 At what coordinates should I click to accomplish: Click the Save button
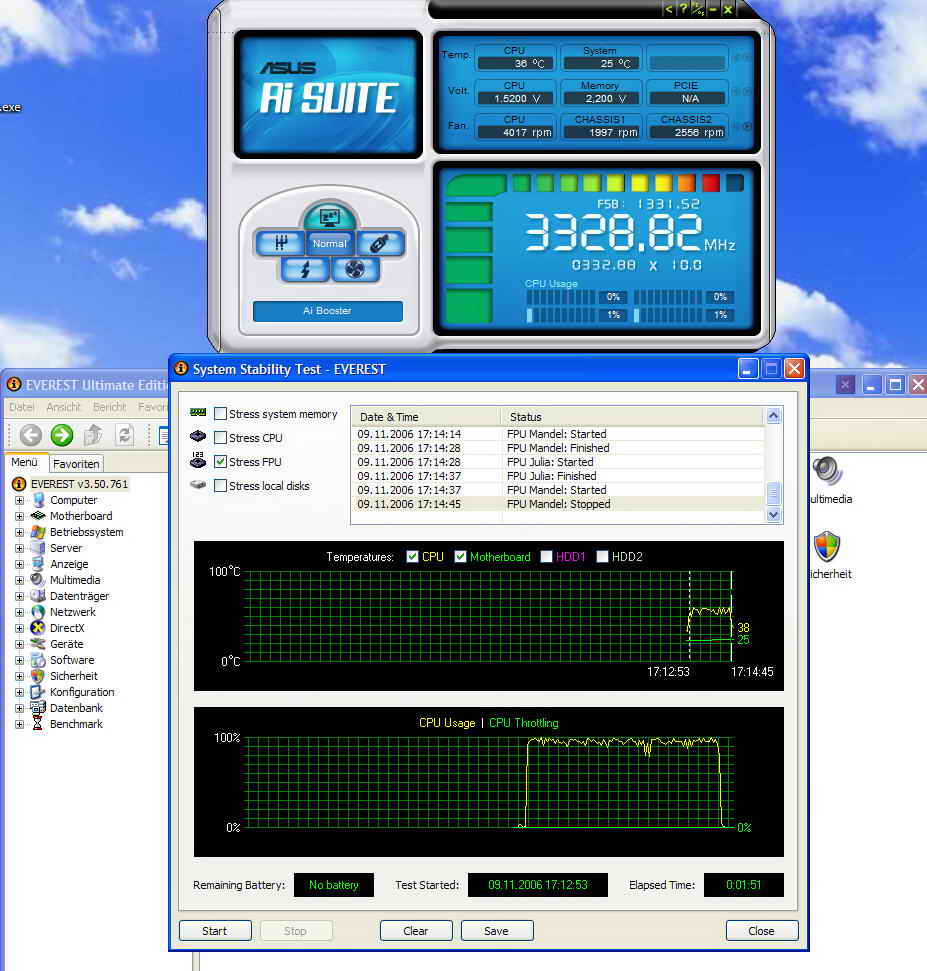pyautogui.click(x=497, y=931)
